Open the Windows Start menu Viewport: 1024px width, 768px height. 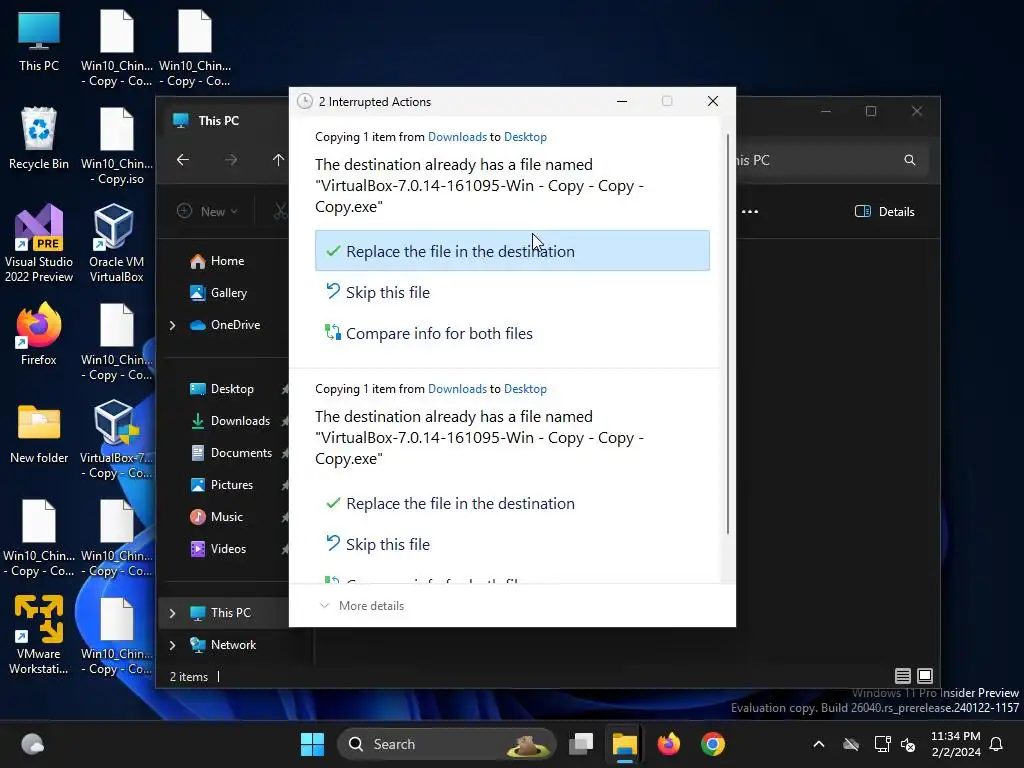pos(312,744)
